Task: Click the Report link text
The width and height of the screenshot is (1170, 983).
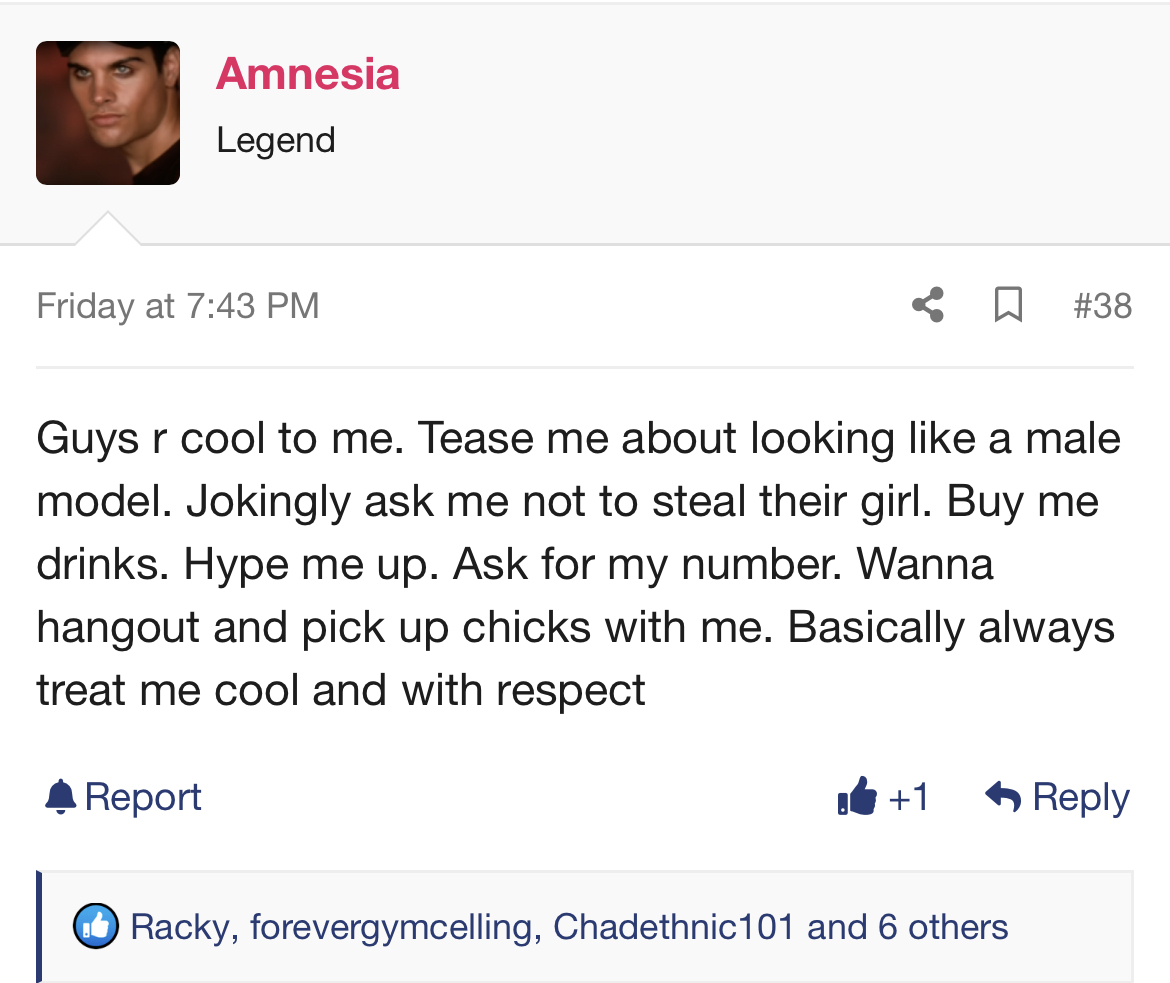Action: click(143, 797)
